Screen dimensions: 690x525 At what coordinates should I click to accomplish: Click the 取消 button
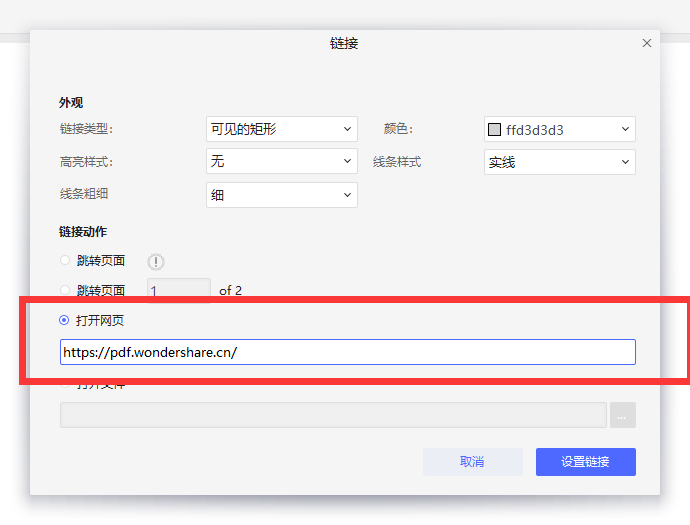point(473,462)
